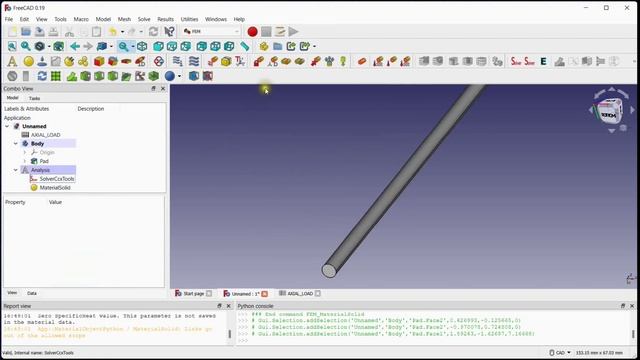Click the navigation cube in 3D view

point(611,111)
